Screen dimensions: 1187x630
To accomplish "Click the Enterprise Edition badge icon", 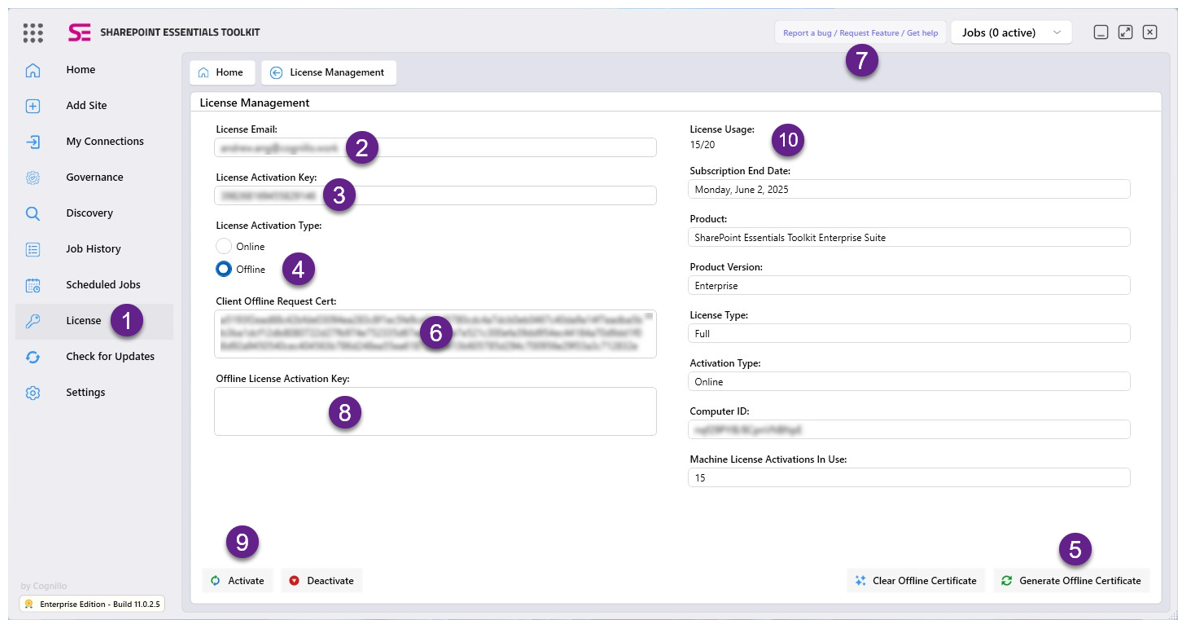I will click(x=29, y=604).
